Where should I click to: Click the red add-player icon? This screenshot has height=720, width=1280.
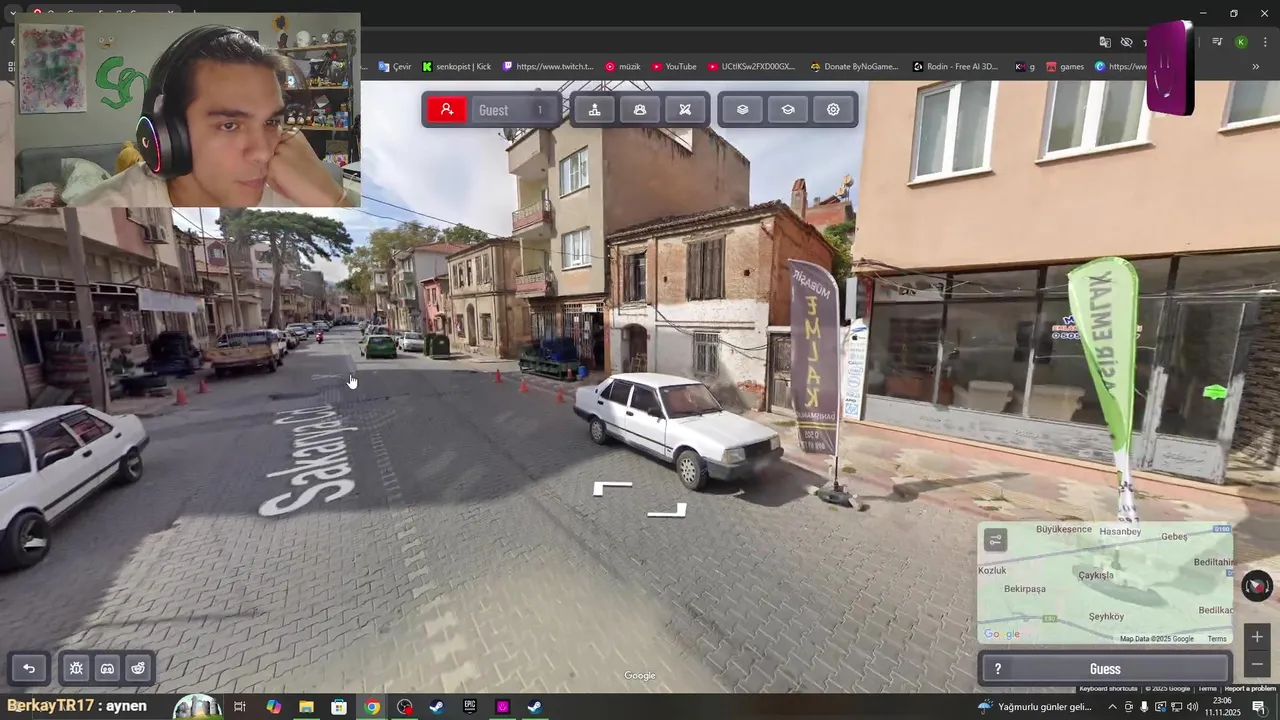click(x=447, y=110)
